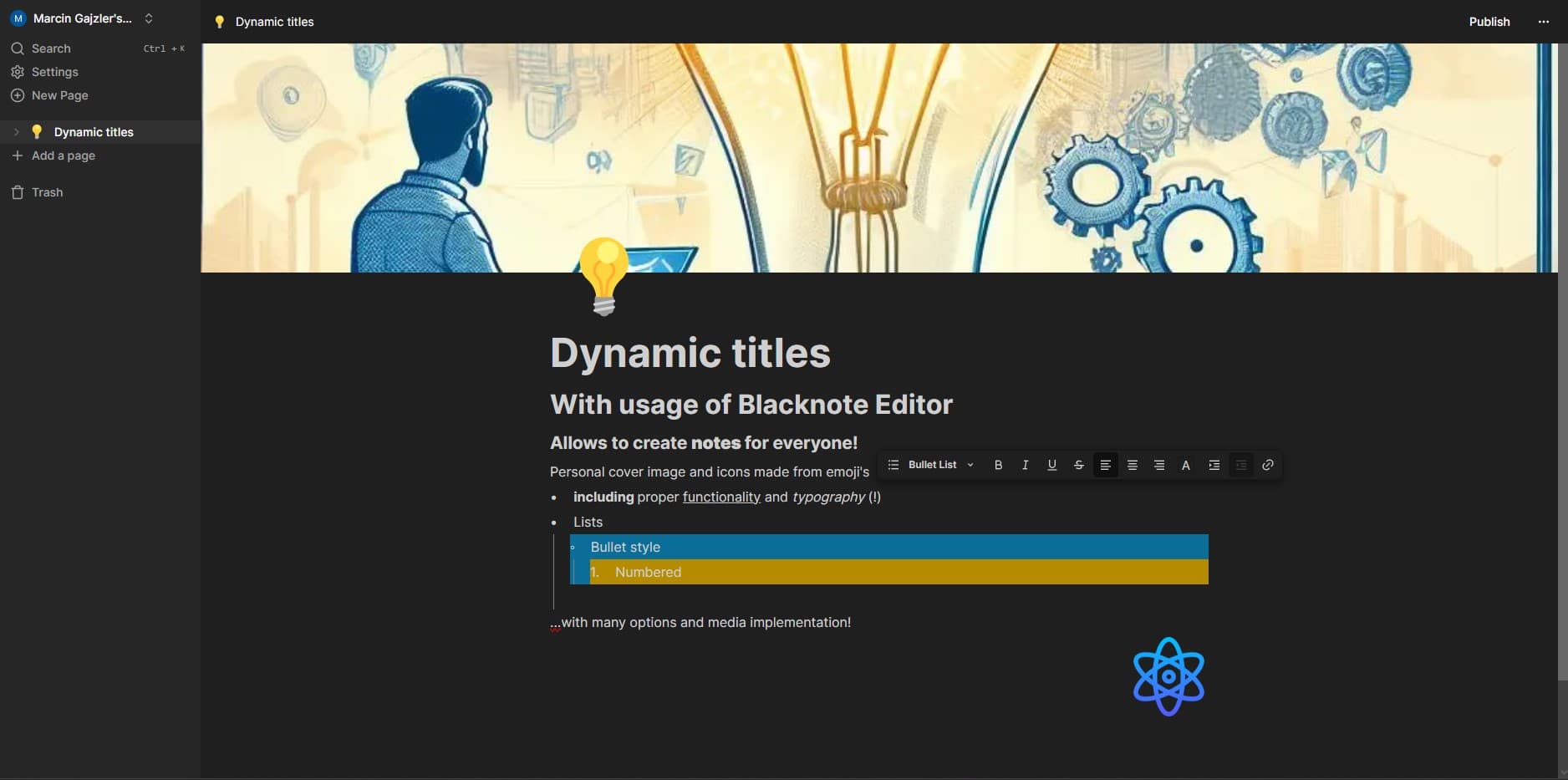Click the Publish button
Viewport: 1568px width, 780px height.
[x=1489, y=22]
